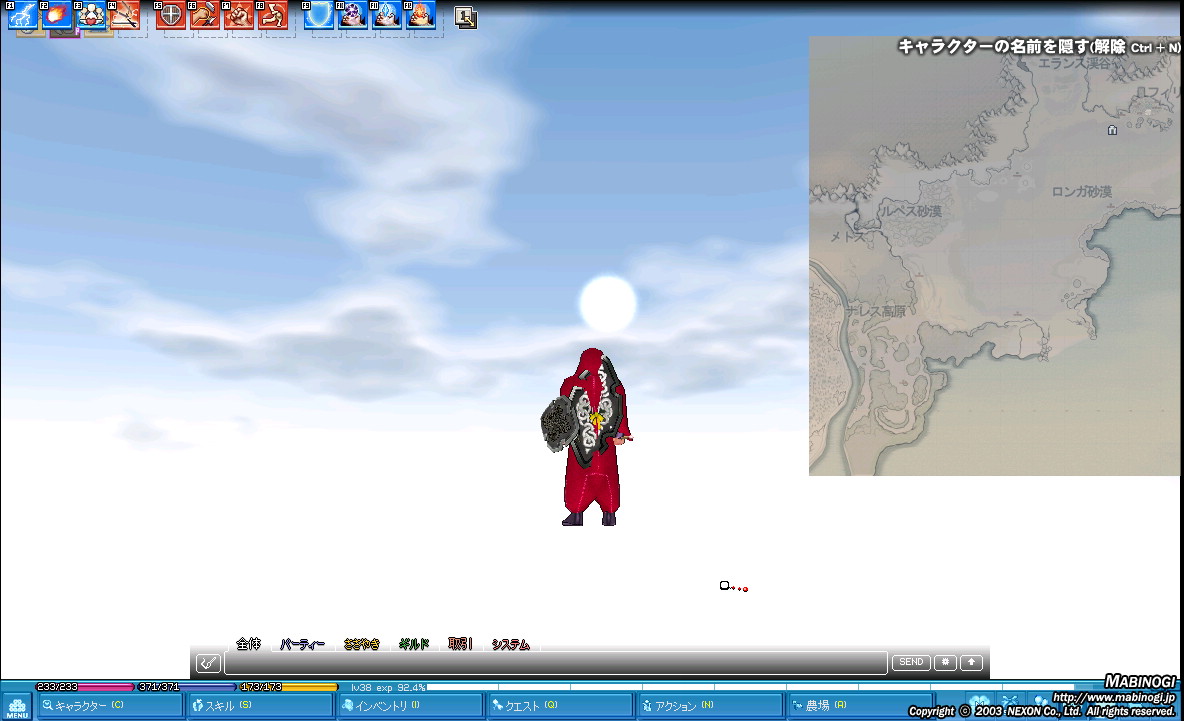Switch to the ギルド chat tab
Screen dimensions: 1184x721
pos(413,645)
